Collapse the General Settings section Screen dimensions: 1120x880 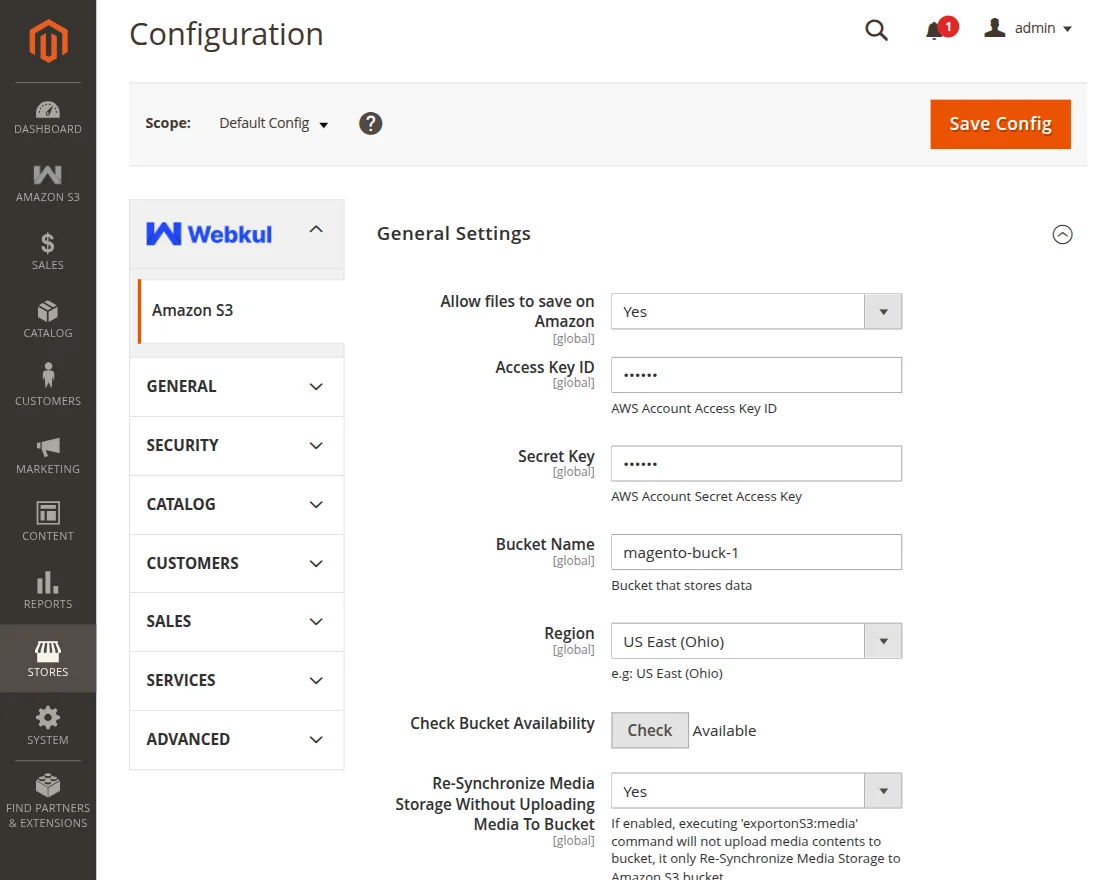coord(1062,235)
